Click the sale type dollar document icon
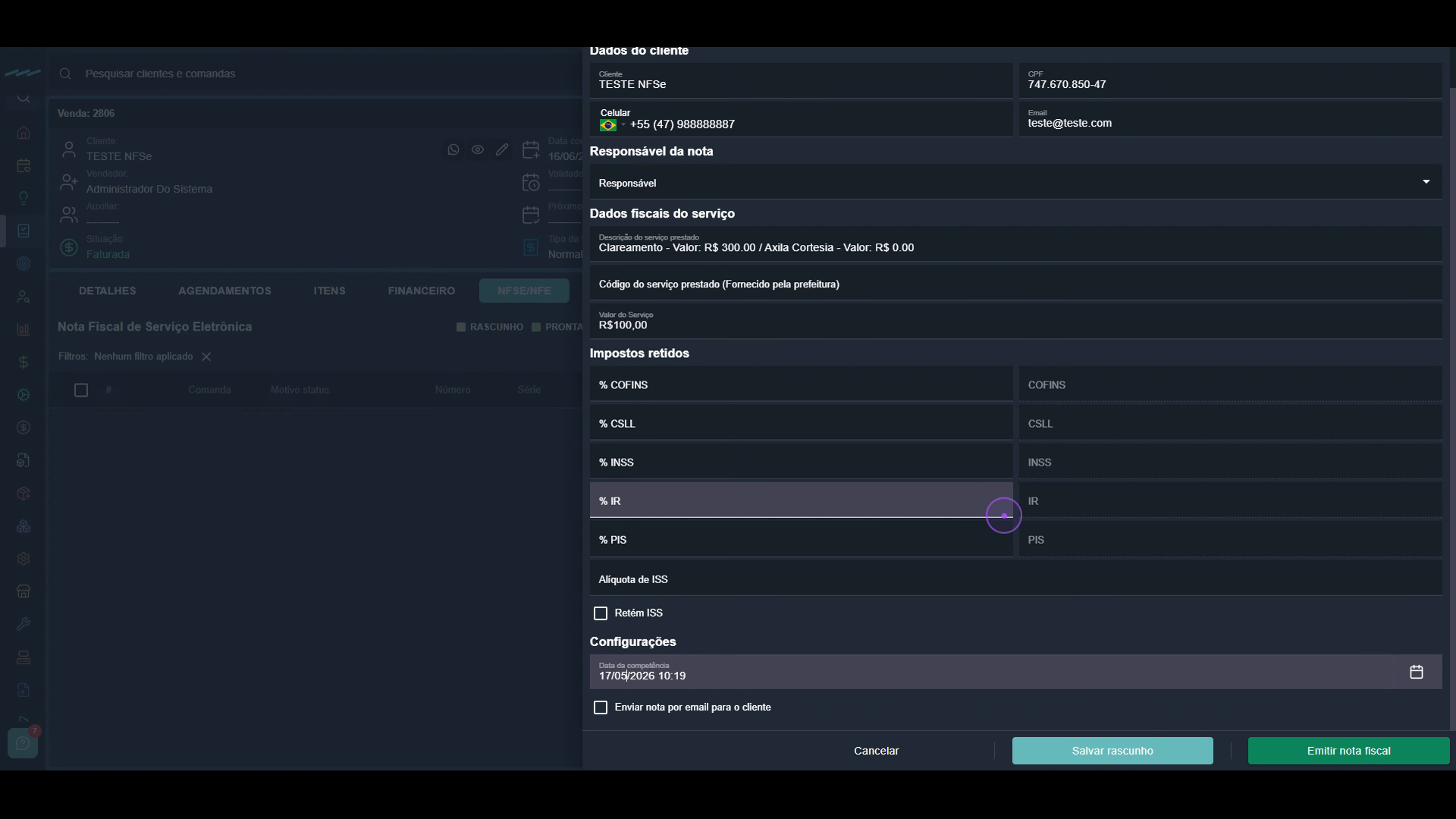This screenshot has height=819, width=1456. [531, 247]
